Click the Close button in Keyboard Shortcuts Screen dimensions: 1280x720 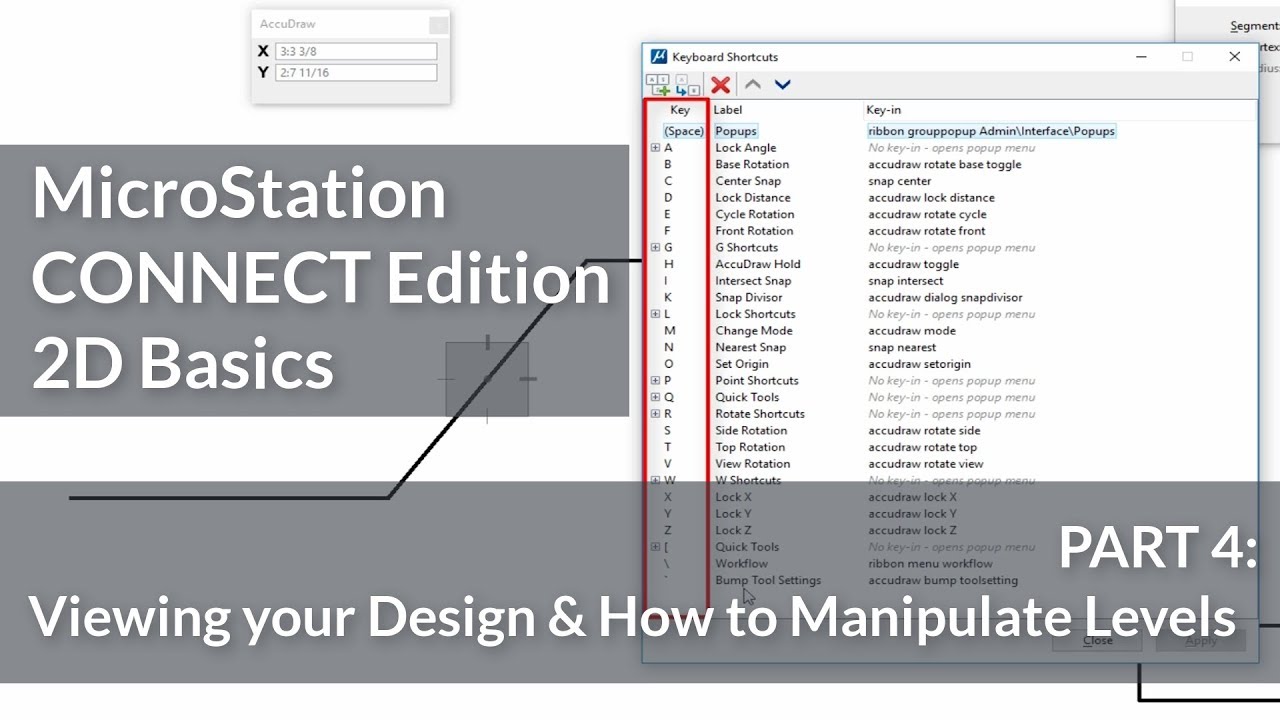[x=1097, y=641]
